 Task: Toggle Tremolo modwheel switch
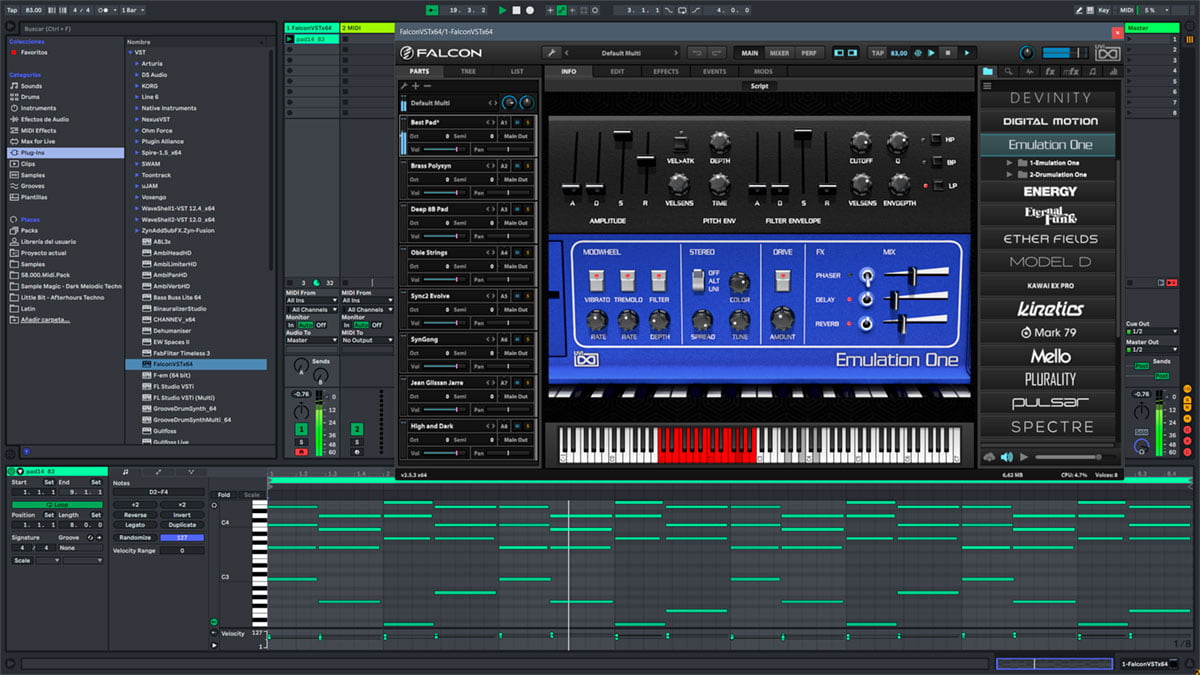[628, 281]
